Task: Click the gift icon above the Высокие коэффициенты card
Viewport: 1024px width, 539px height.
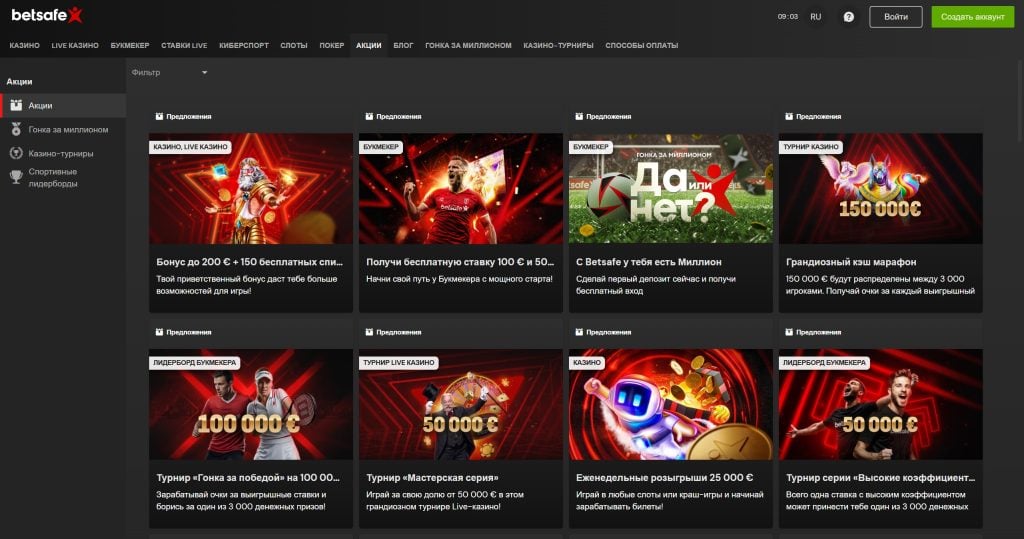Action: 789,332
